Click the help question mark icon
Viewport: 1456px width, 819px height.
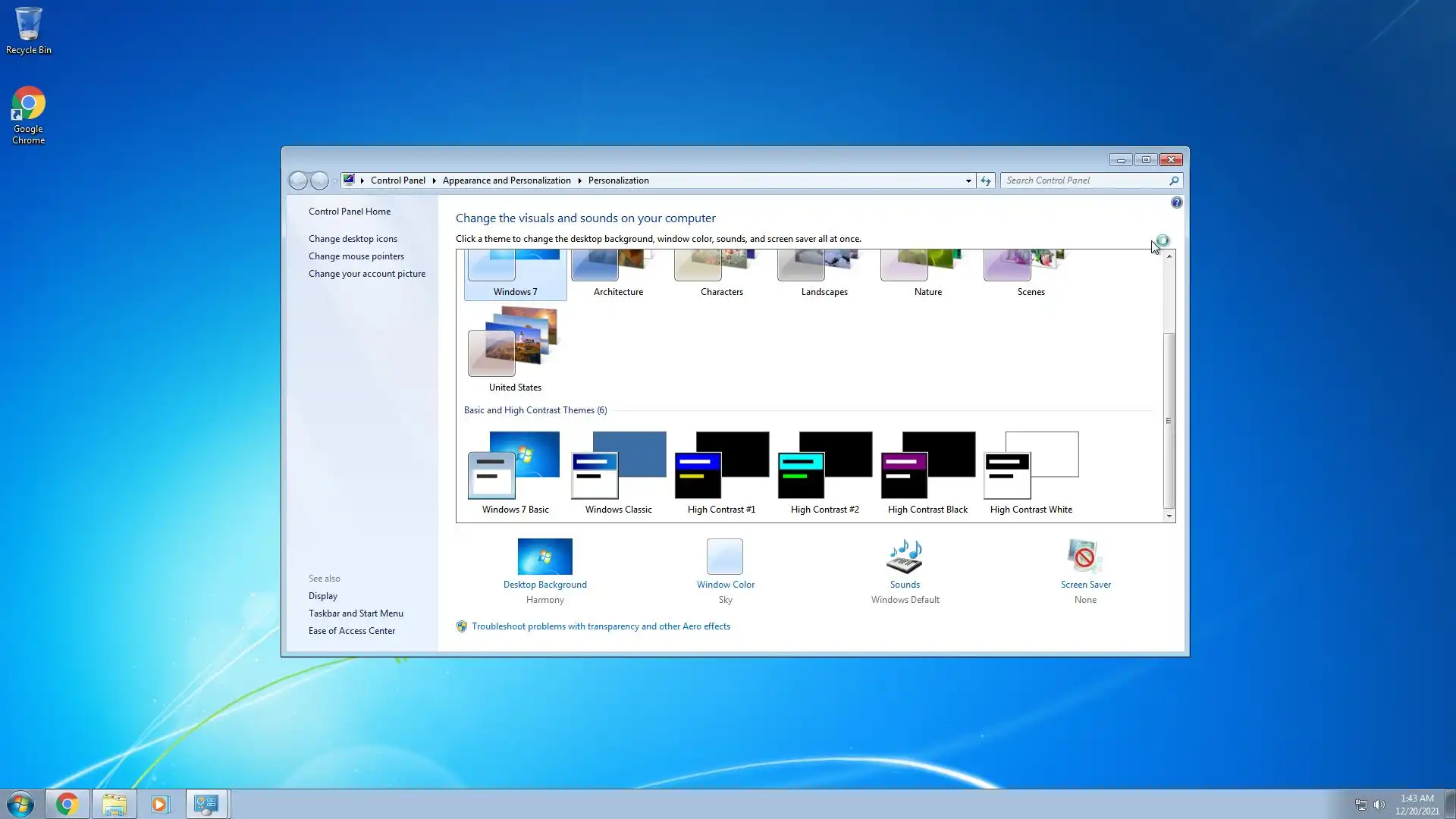[x=1176, y=202]
